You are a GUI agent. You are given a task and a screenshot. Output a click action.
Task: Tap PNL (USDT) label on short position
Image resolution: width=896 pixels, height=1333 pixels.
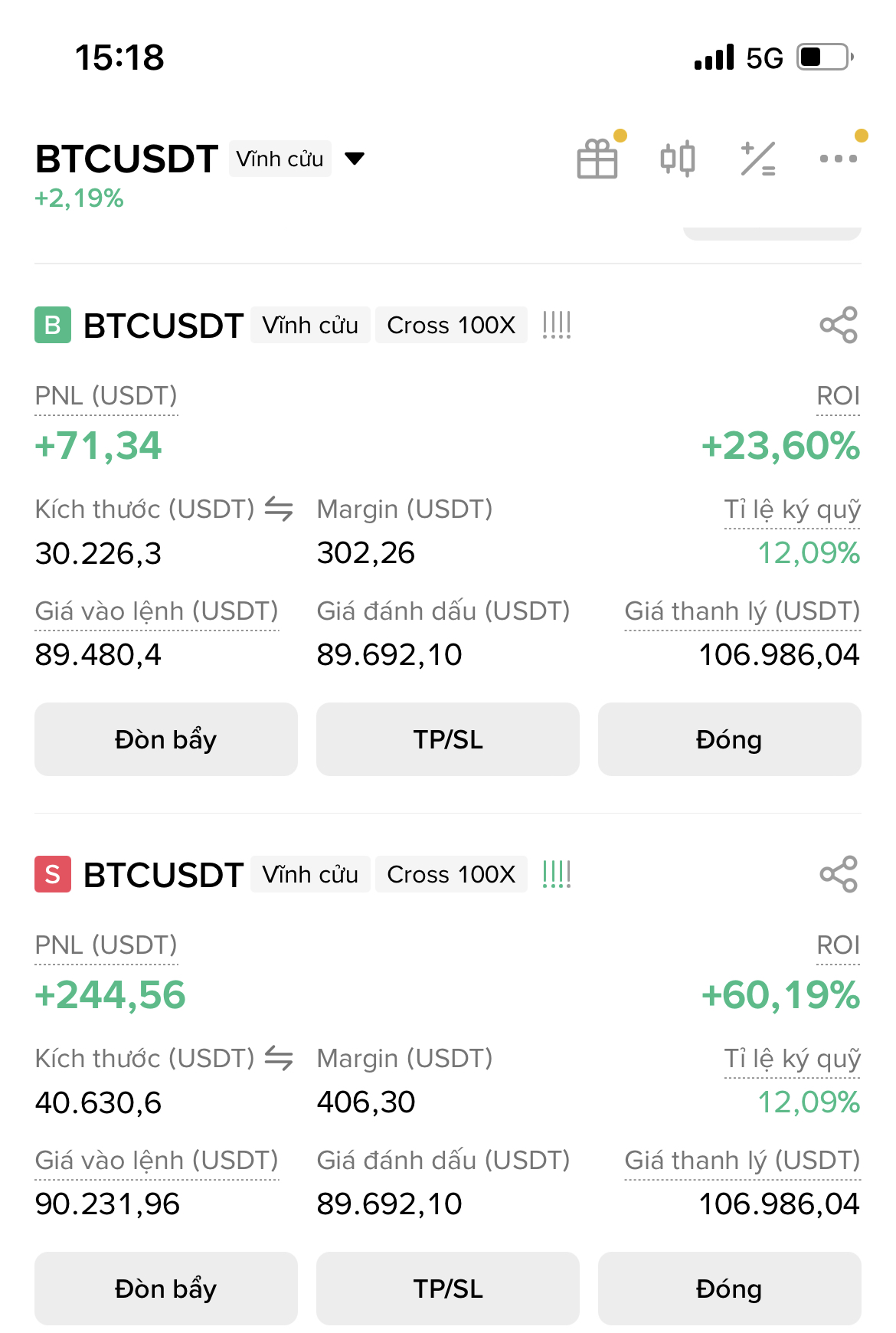pyautogui.click(x=106, y=945)
